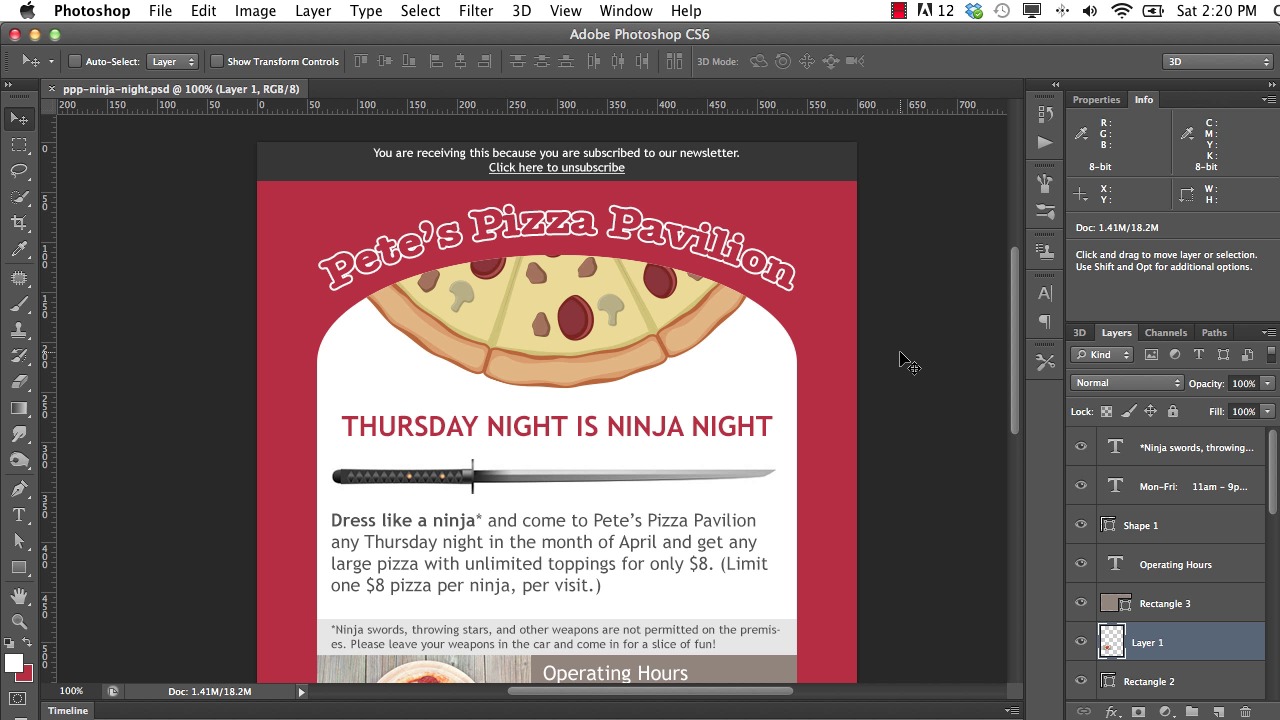Viewport: 1280px width, 720px height.
Task: Click the Layer 1 thumbnail
Action: [1112, 642]
